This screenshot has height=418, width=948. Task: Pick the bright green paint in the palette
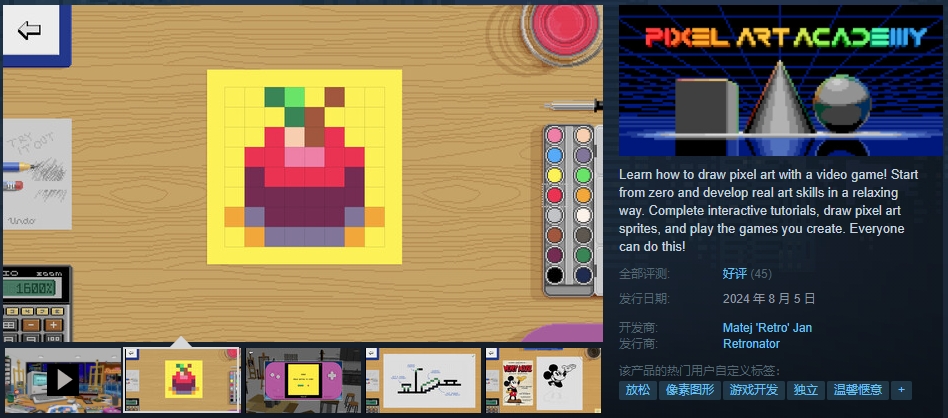[x=583, y=175]
